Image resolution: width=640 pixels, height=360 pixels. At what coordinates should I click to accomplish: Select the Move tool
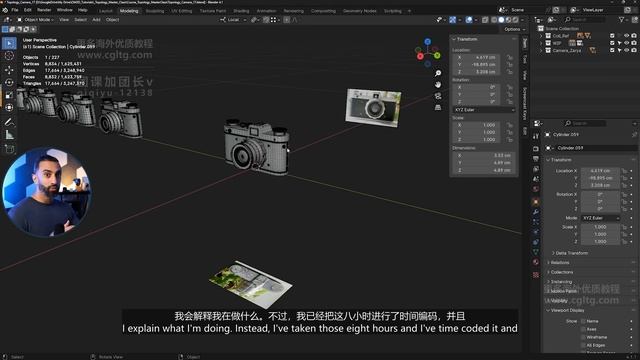[x=9, y=70]
